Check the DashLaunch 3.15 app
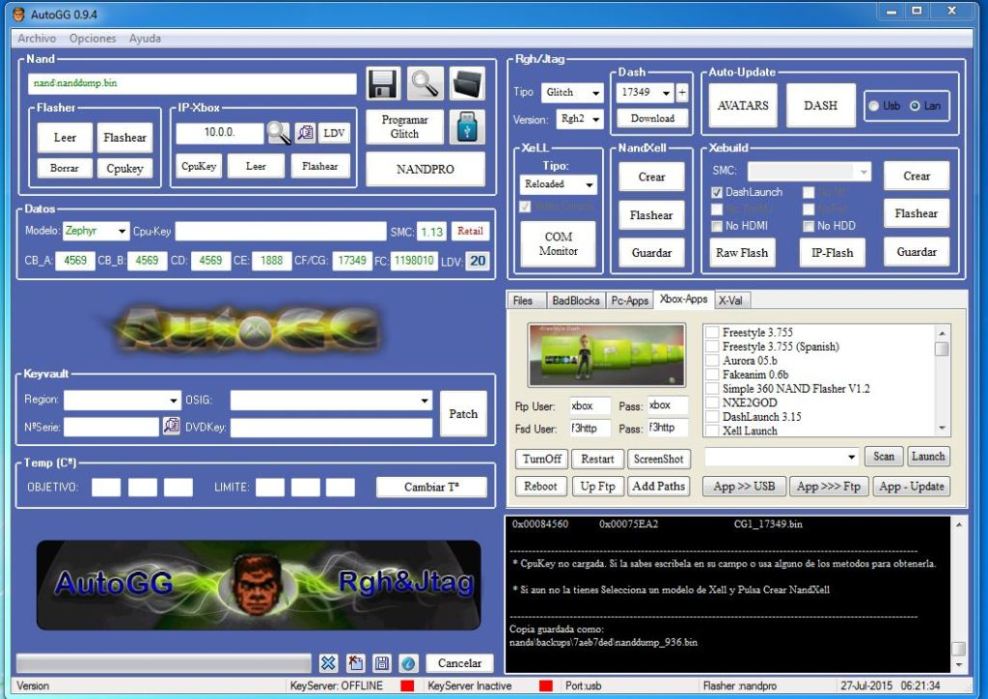Viewport: 988px width, 699px height. point(712,417)
